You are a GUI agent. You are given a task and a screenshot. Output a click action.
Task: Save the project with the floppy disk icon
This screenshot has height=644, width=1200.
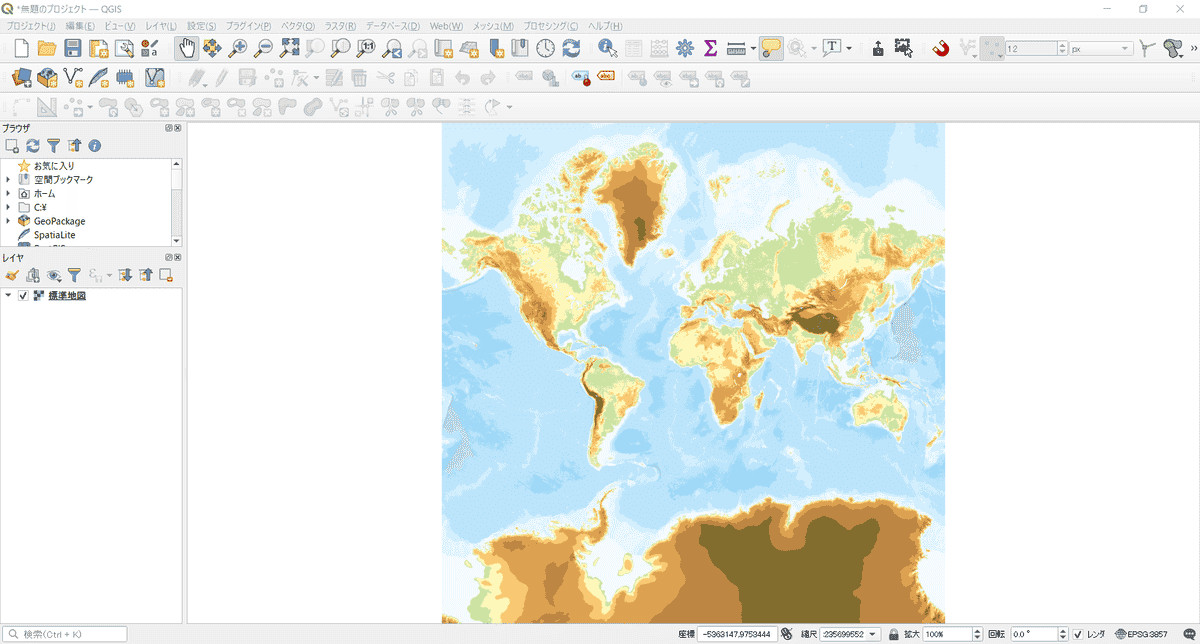pos(73,48)
